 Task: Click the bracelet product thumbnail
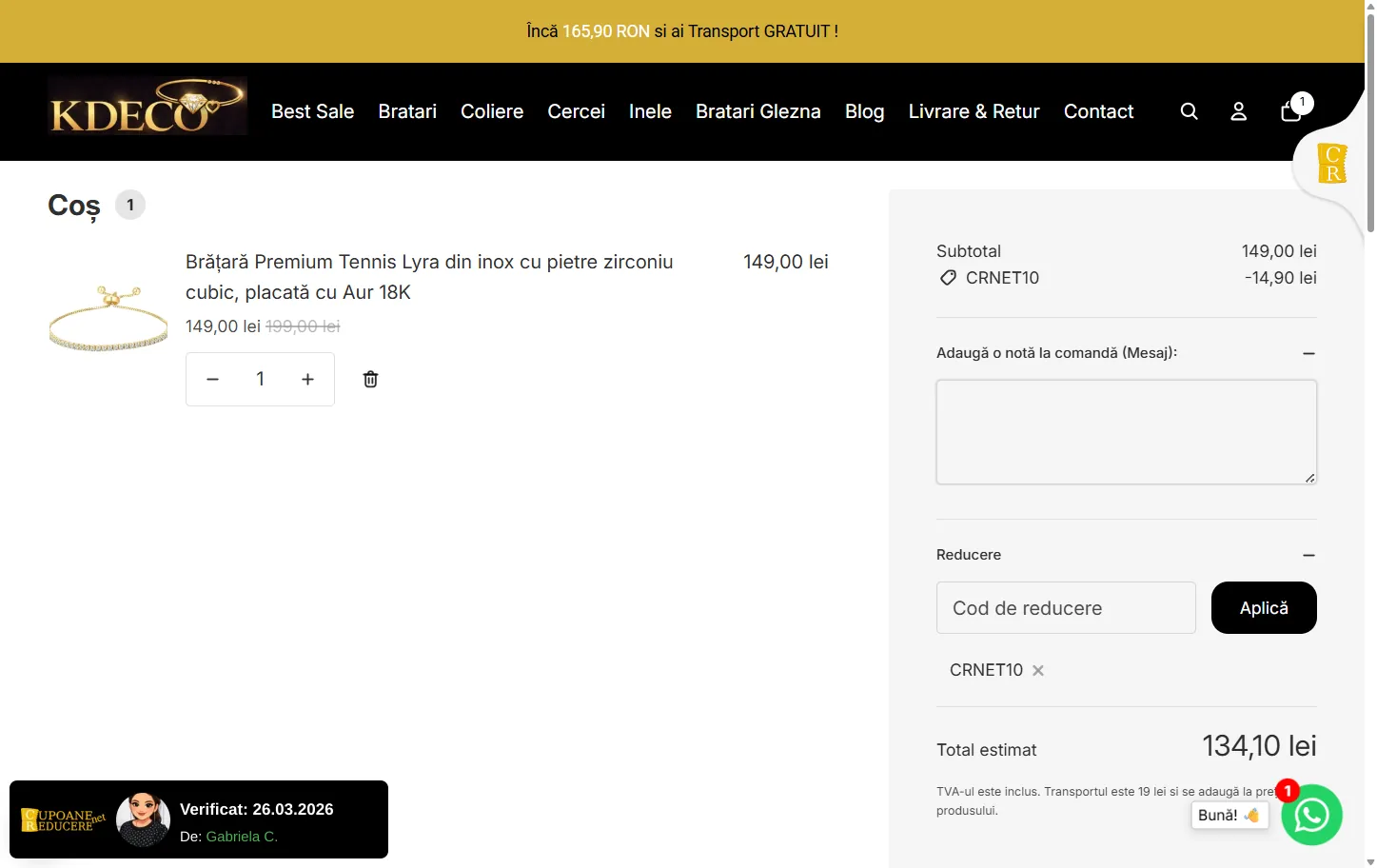tap(108, 318)
